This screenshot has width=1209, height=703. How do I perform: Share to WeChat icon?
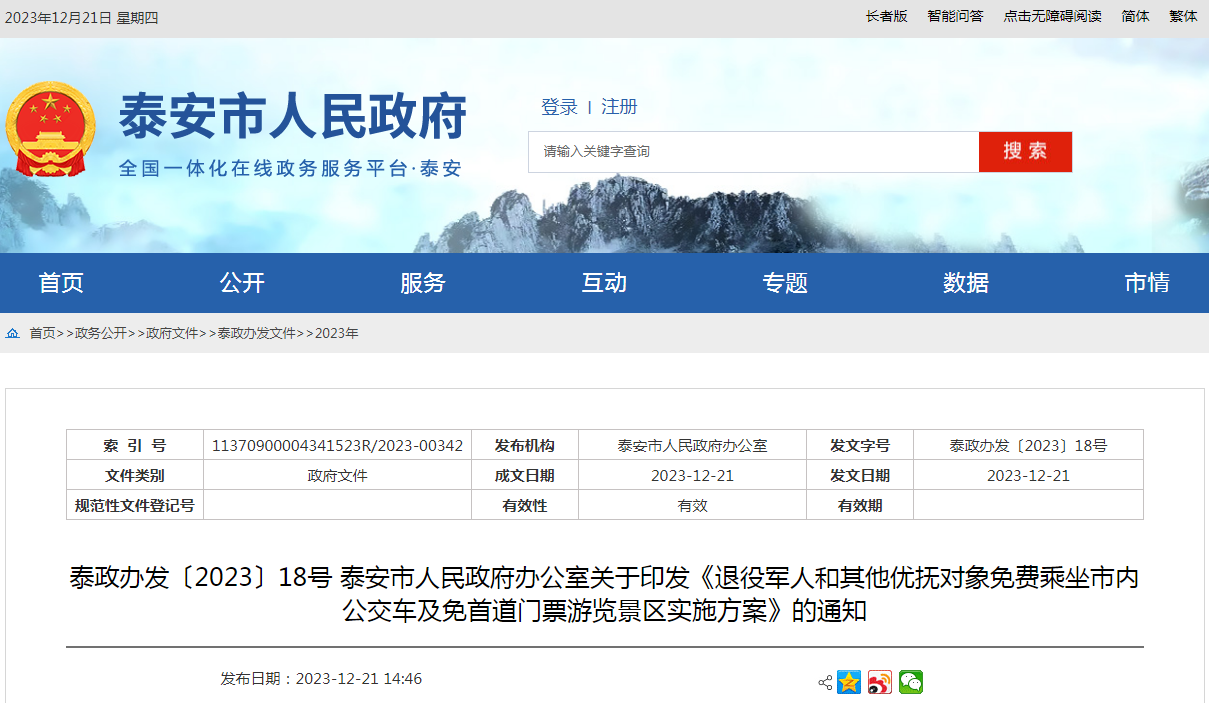911,682
